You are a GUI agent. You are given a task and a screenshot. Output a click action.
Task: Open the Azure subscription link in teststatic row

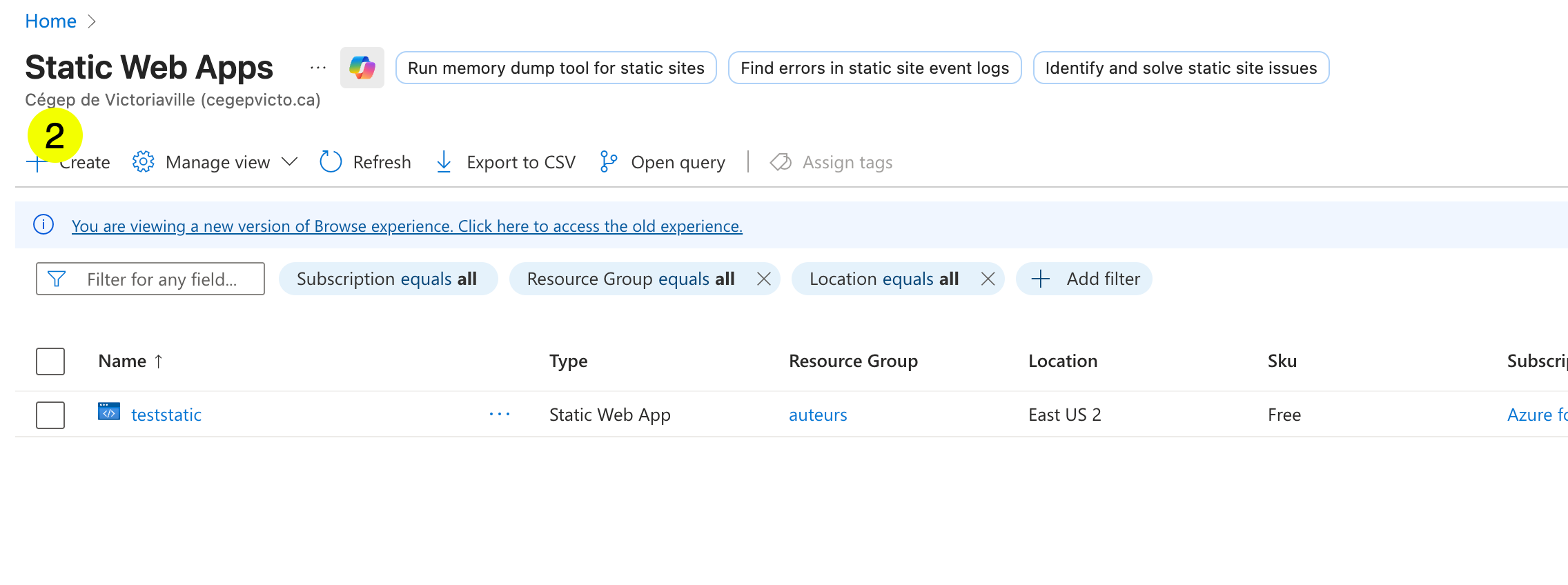pos(1537,415)
